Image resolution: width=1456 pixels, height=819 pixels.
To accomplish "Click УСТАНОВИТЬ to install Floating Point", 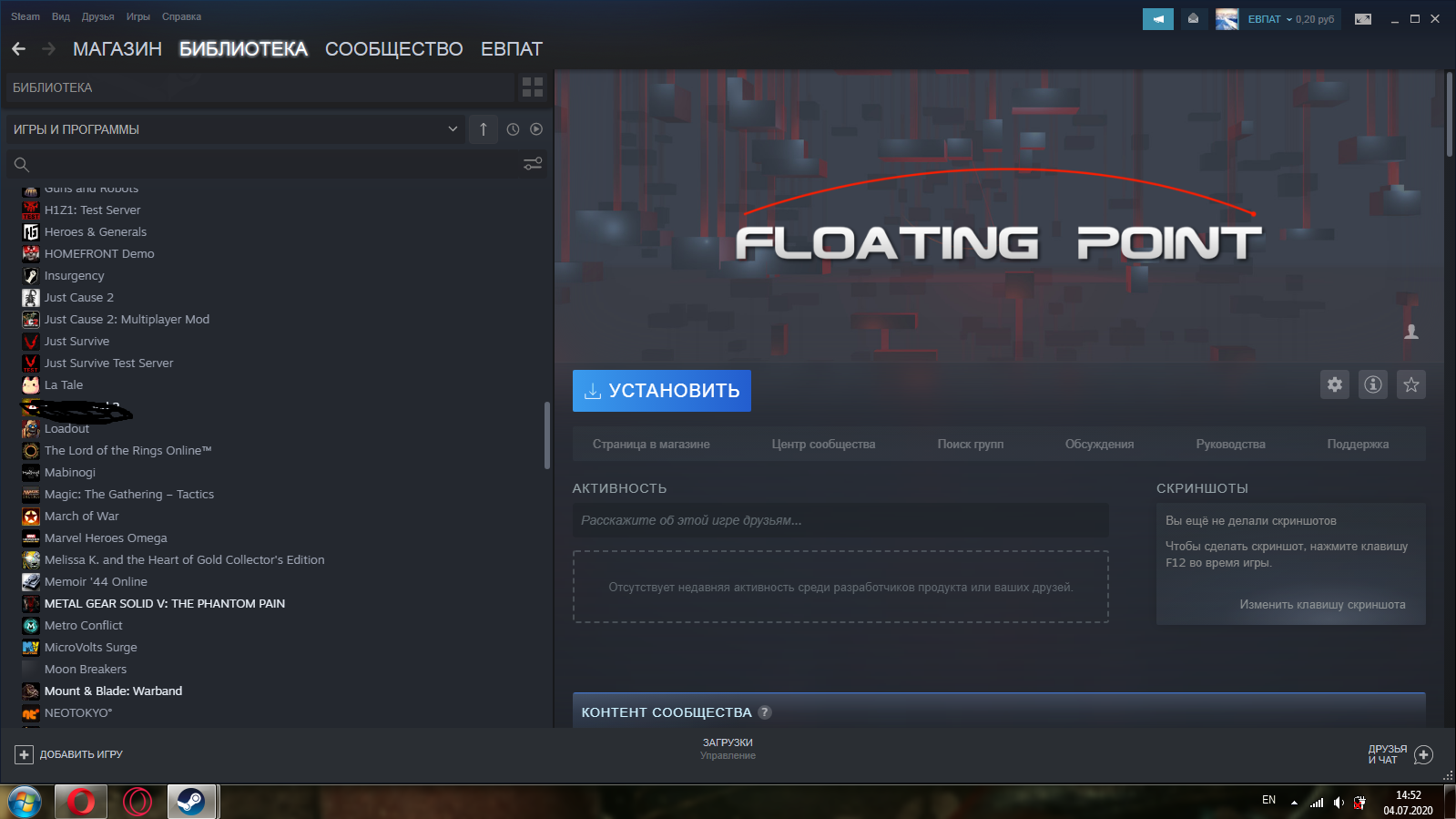I will pos(662,391).
